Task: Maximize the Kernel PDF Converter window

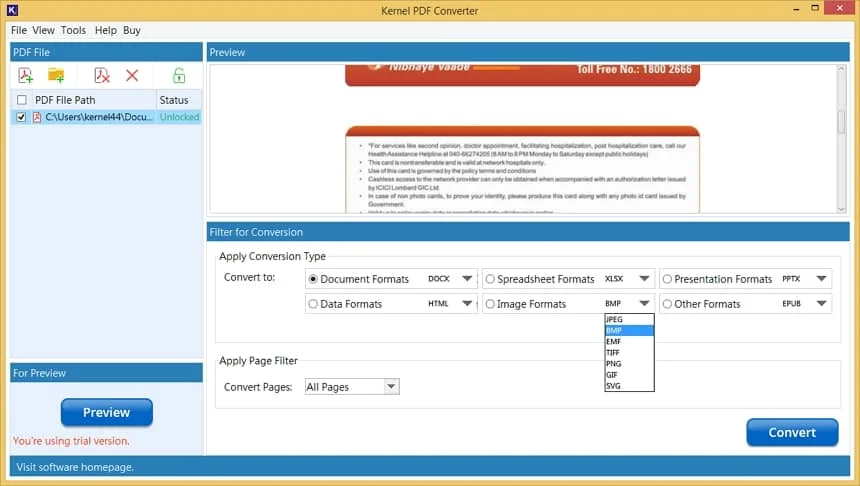Action: [x=815, y=8]
